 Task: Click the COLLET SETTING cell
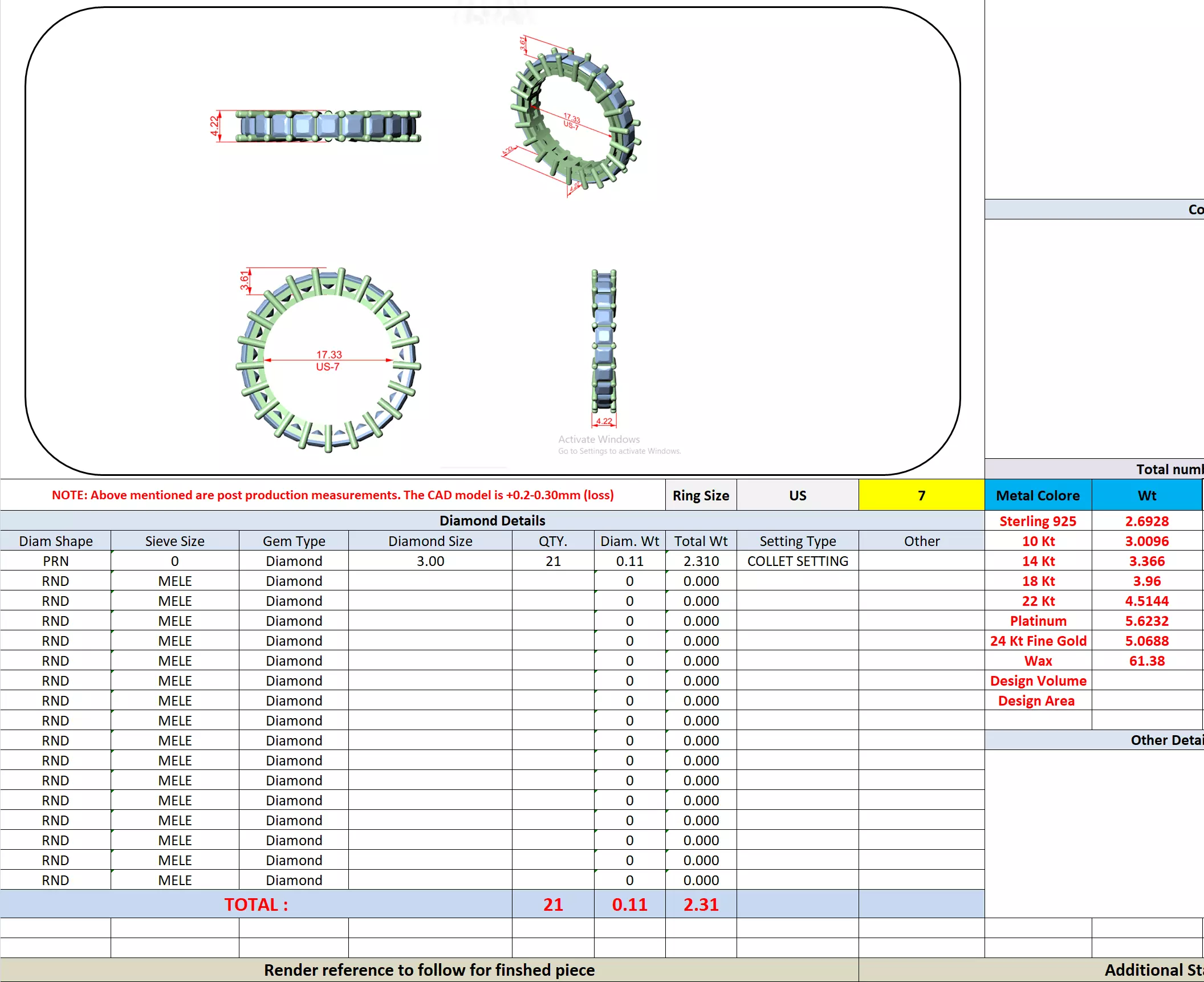pyautogui.click(x=797, y=561)
